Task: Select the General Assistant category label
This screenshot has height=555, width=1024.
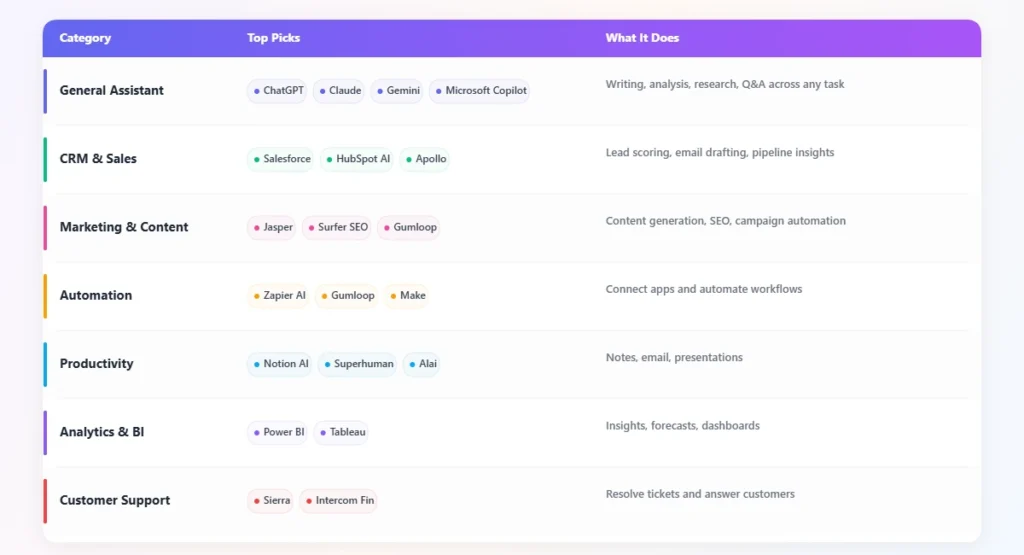Action: pos(112,91)
